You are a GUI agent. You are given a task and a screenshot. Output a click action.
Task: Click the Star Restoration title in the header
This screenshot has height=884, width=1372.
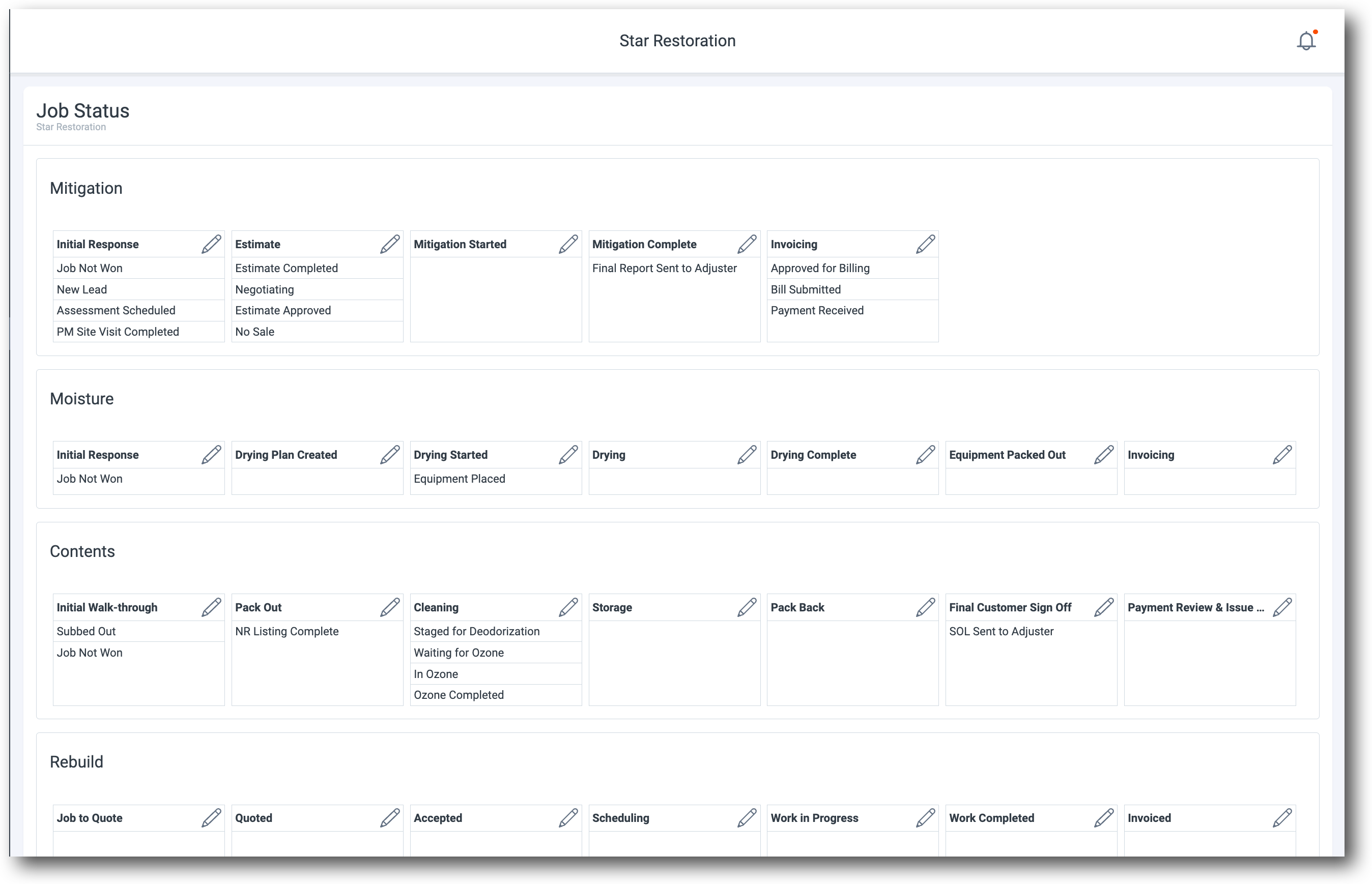click(x=678, y=40)
